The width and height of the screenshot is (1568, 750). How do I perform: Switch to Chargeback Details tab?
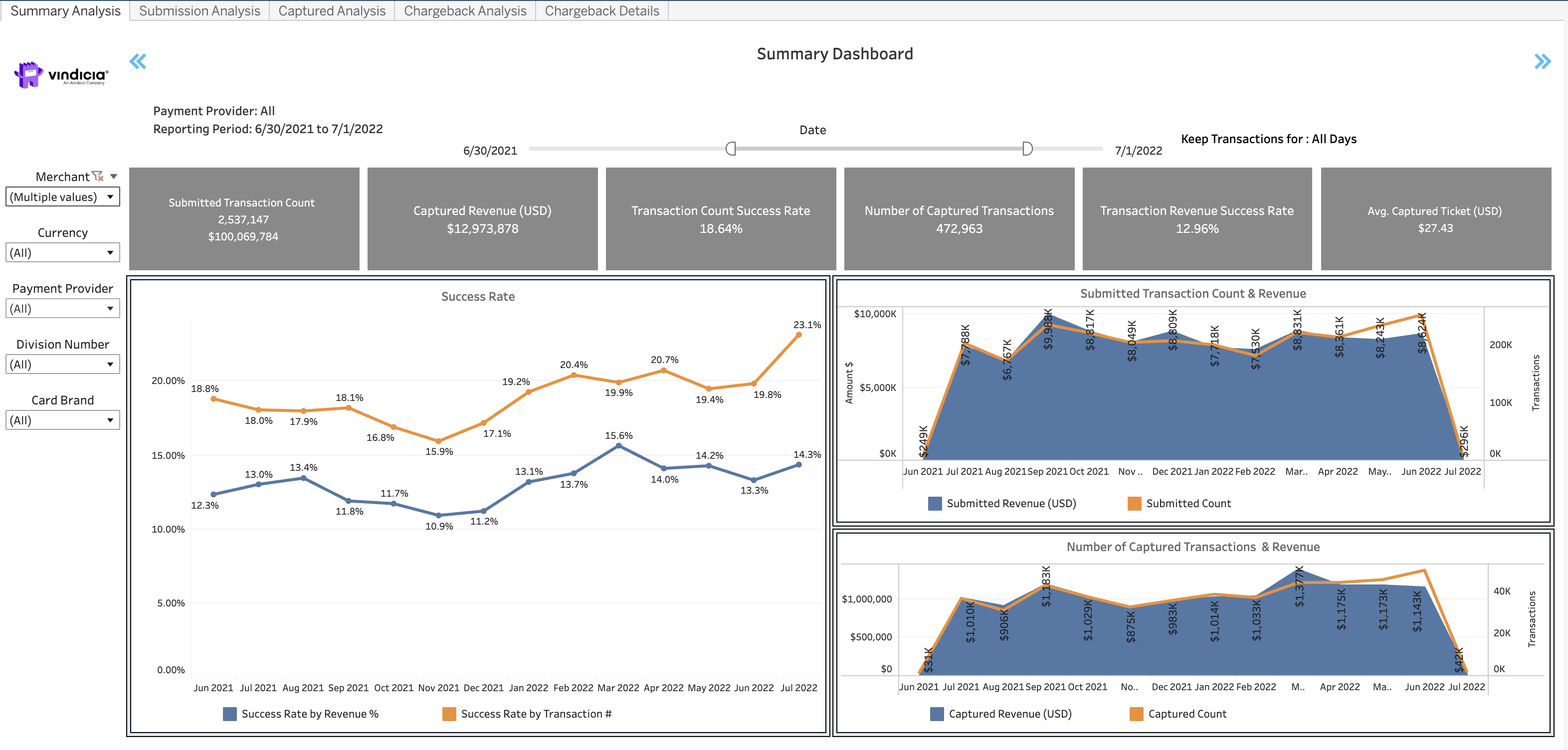(602, 11)
